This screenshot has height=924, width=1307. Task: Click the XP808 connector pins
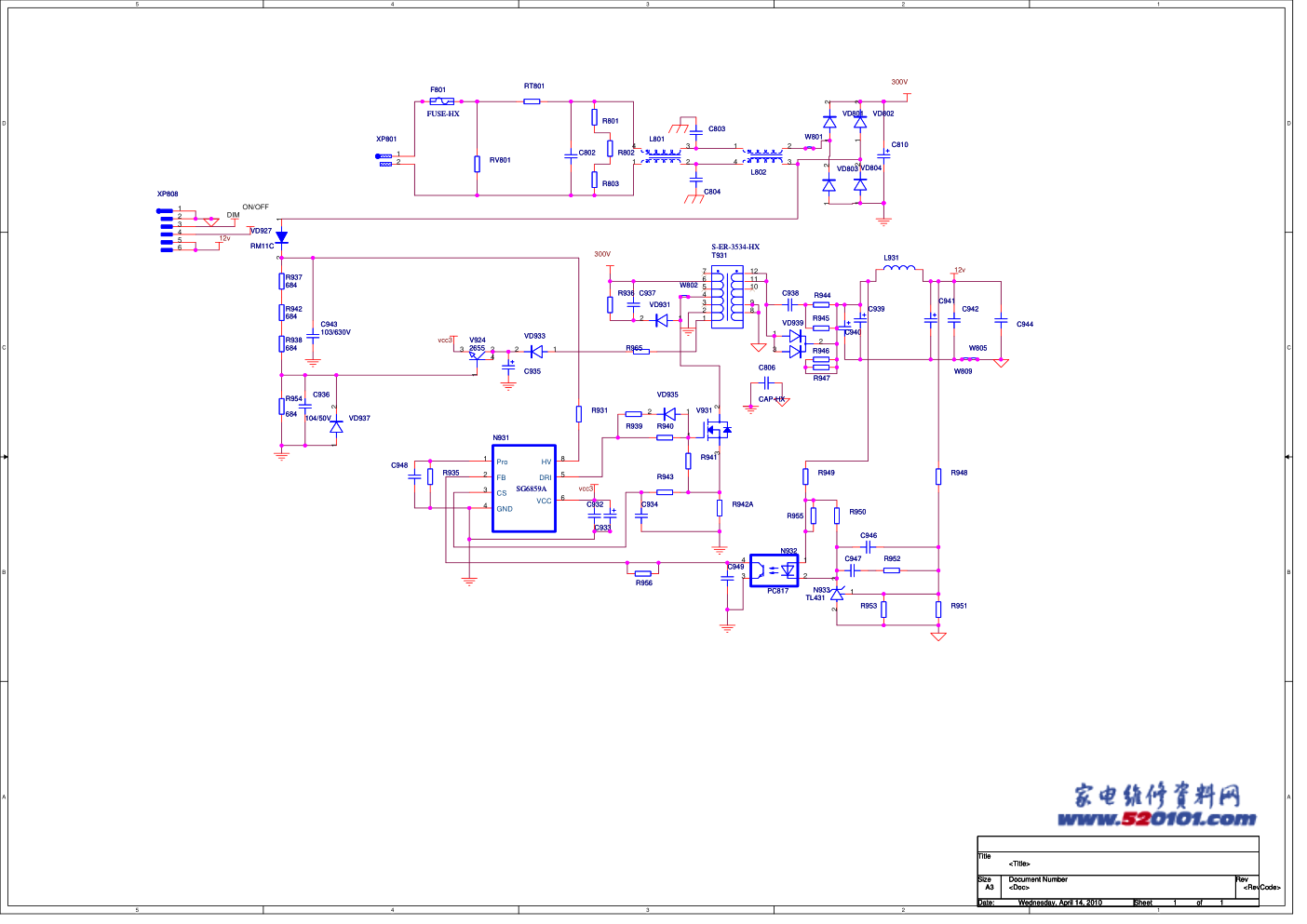(x=167, y=230)
